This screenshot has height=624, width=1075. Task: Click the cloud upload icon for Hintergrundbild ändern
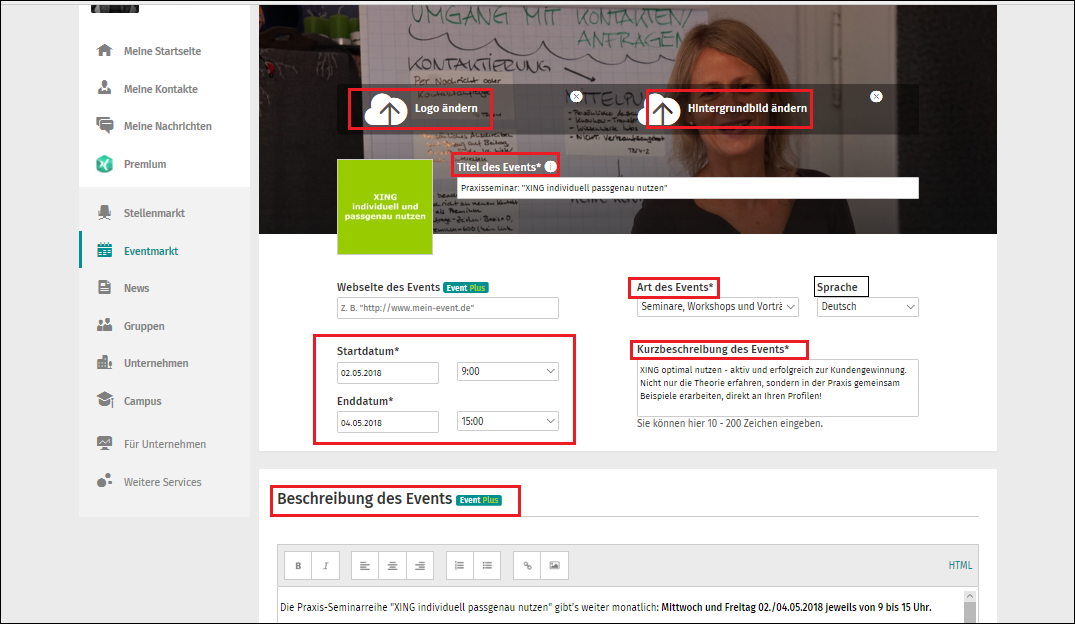pyautogui.click(x=660, y=110)
